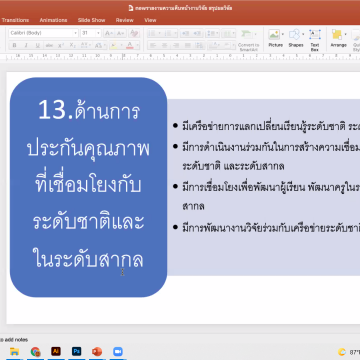Insert a Picture

click(x=276, y=38)
